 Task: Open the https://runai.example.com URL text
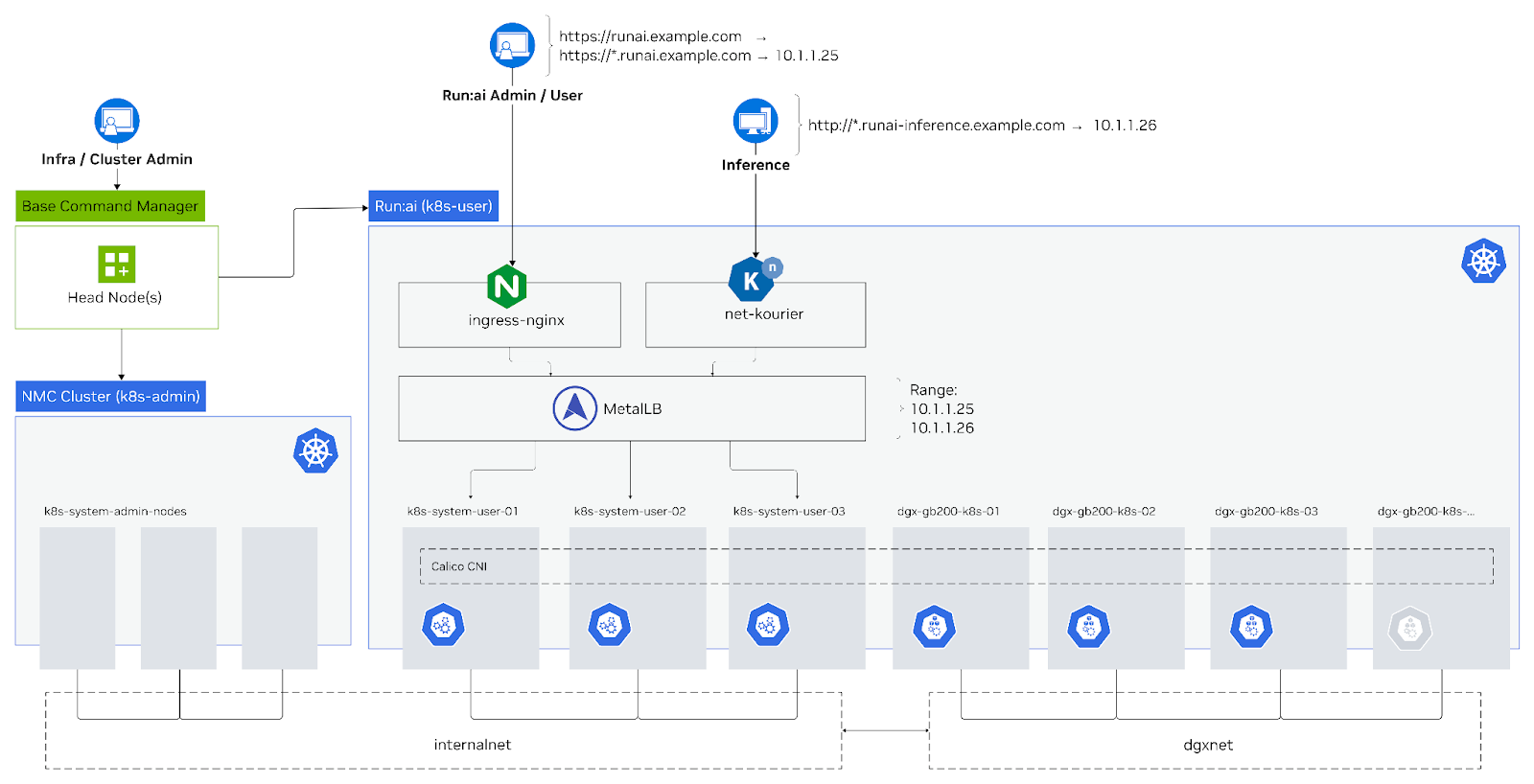click(x=650, y=36)
